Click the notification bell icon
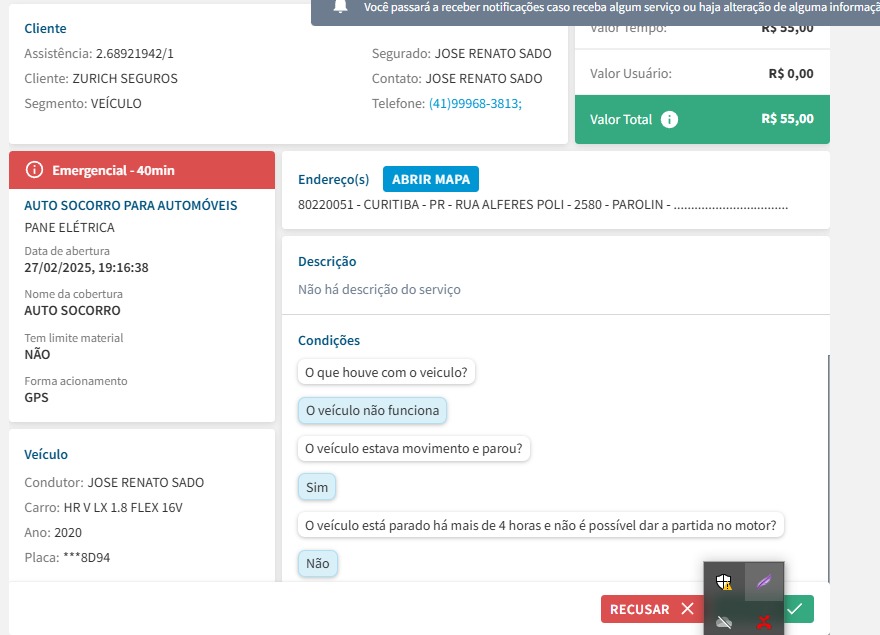The height and width of the screenshot is (635, 880). [x=340, y=6]
